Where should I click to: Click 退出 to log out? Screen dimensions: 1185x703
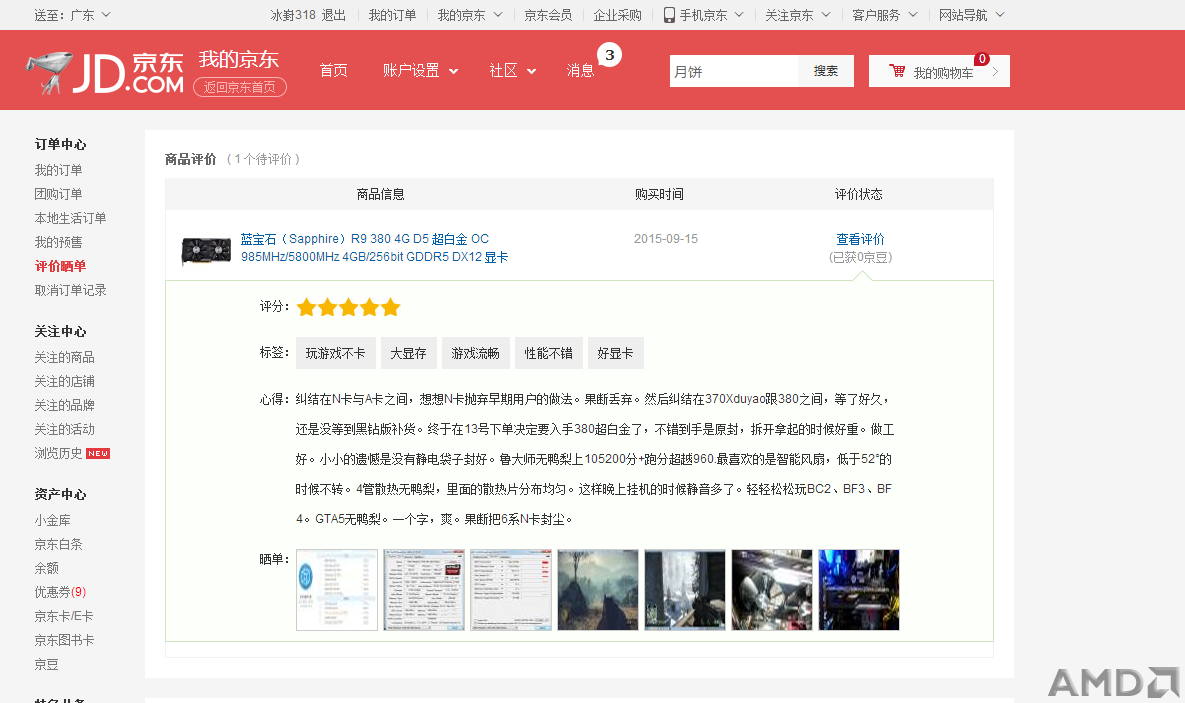(333, 15)
